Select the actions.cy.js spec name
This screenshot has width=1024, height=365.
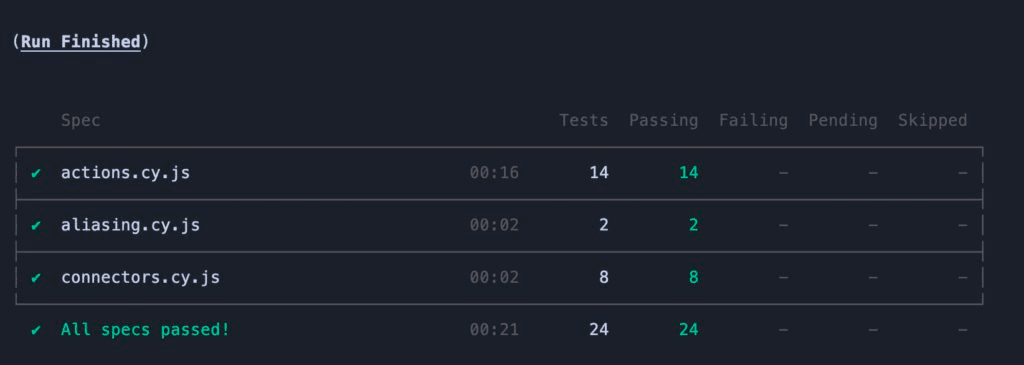tap(125, 173)
